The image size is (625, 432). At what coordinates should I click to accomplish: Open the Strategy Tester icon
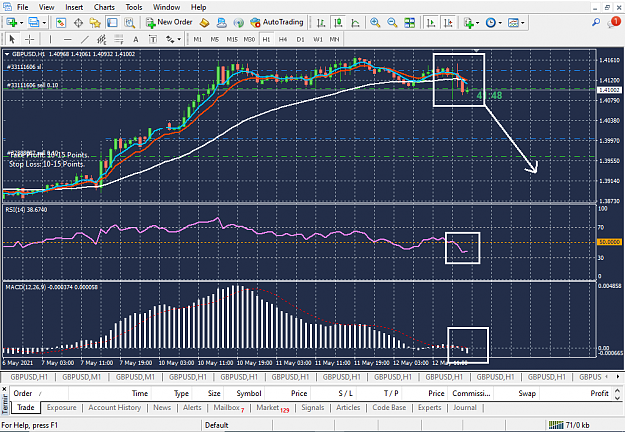coord(130,23)
